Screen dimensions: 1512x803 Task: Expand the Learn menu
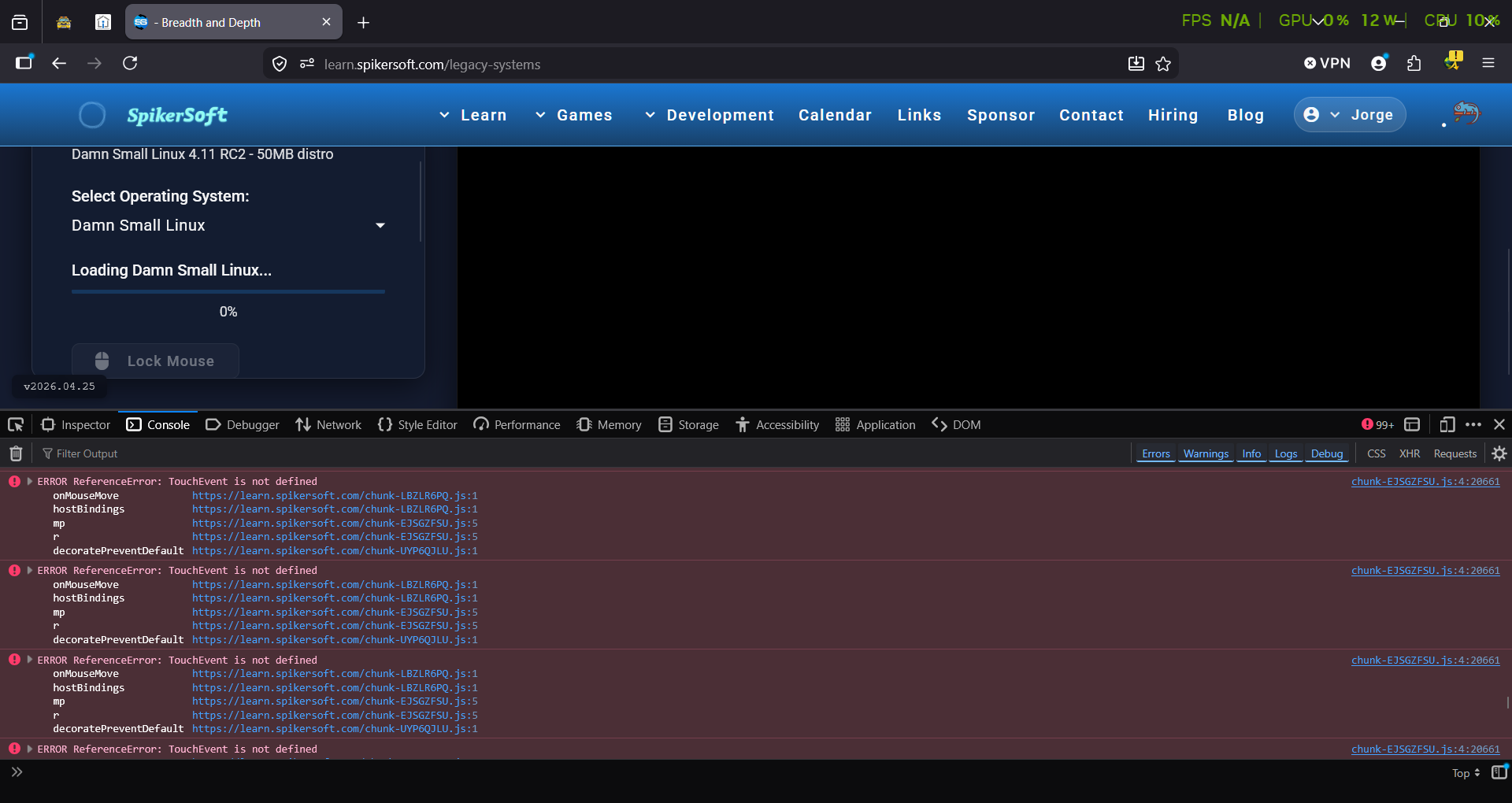pyautogui.click(x=472, y=115)
